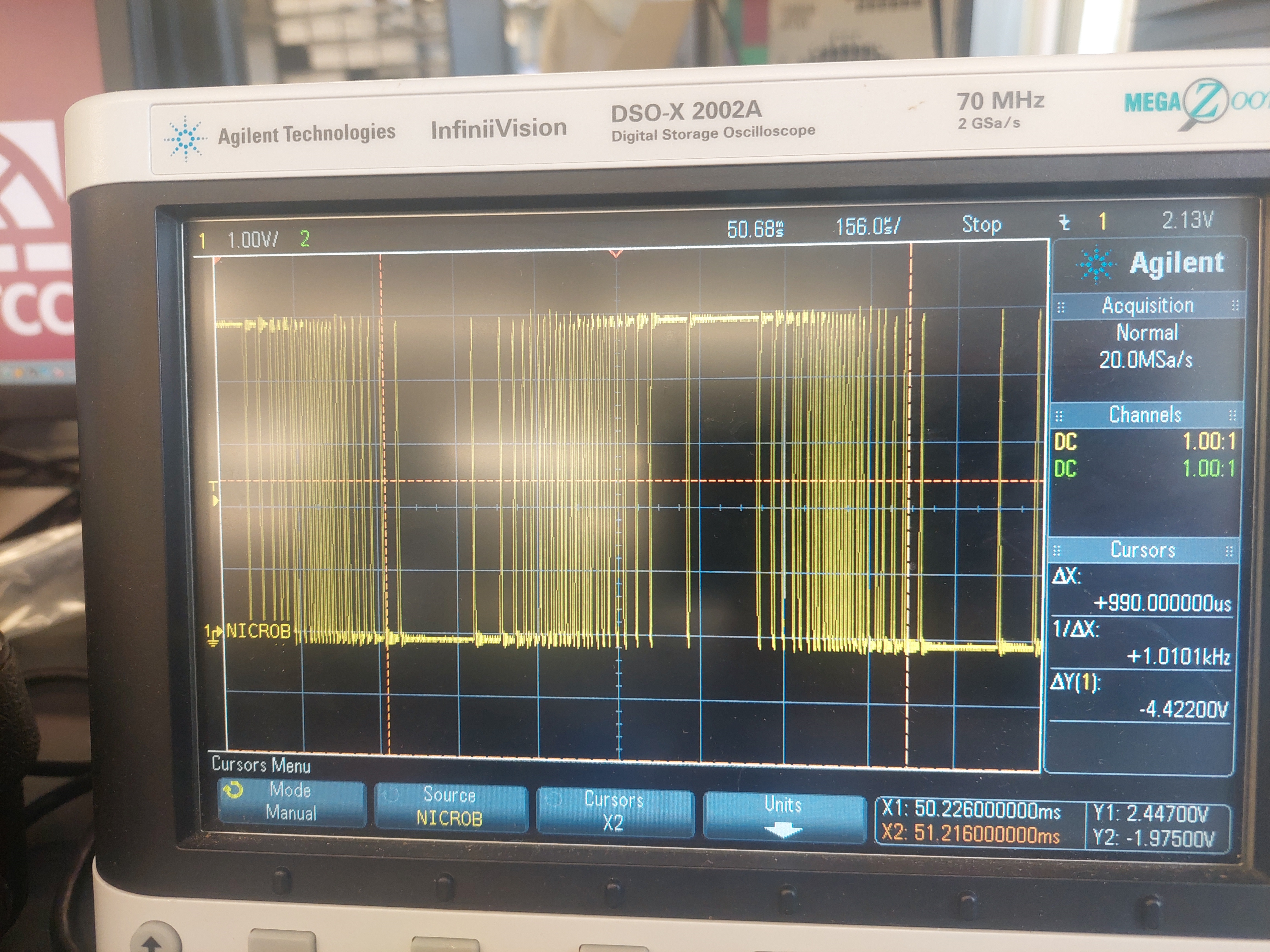
Task: Click the 70 MHz bandwidth label
Action: click(x=1001, y=101)
